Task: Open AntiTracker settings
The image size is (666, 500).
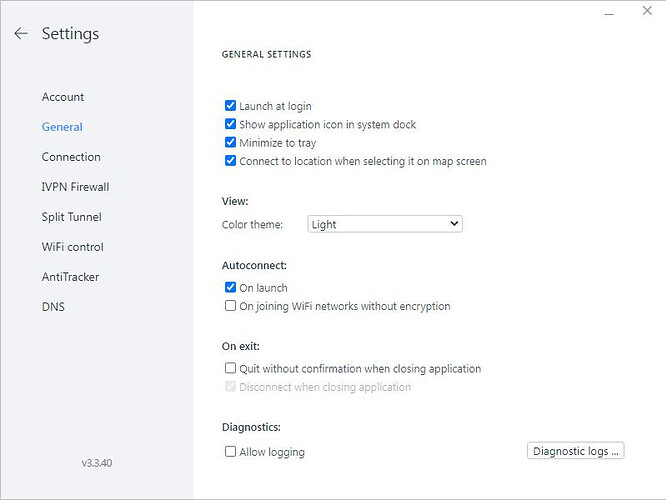Action: point(70,277)
